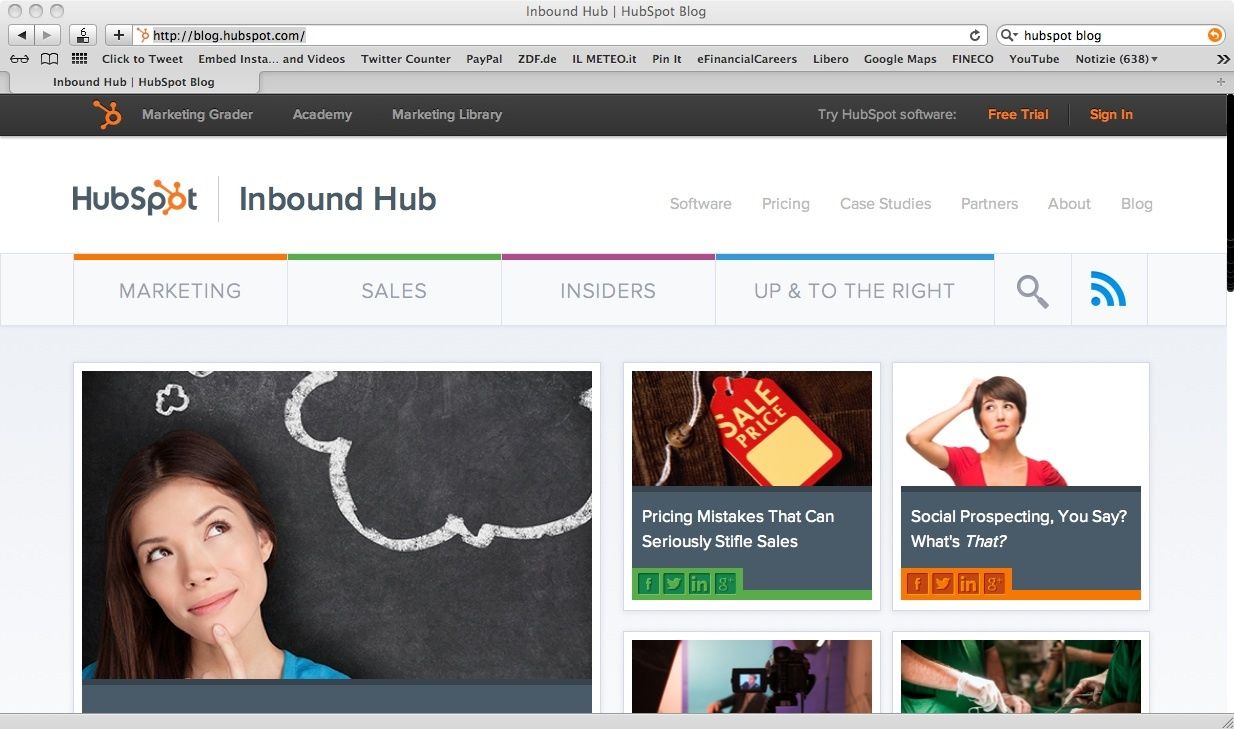
Task: Open the Sale Price tag article thumbnail
Action: click(752, 429)
